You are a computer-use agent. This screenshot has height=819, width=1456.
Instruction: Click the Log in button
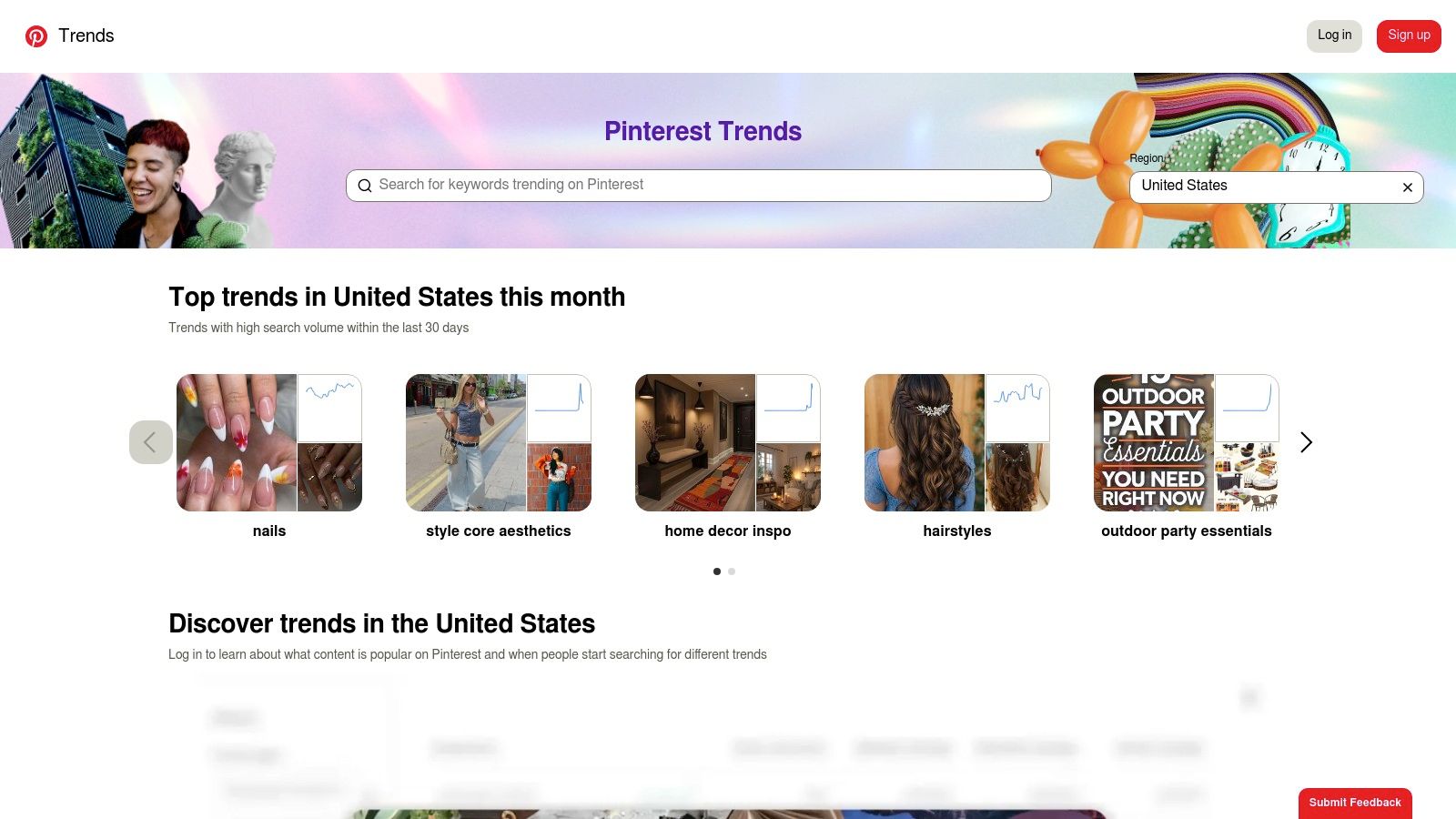point(1334,35)
